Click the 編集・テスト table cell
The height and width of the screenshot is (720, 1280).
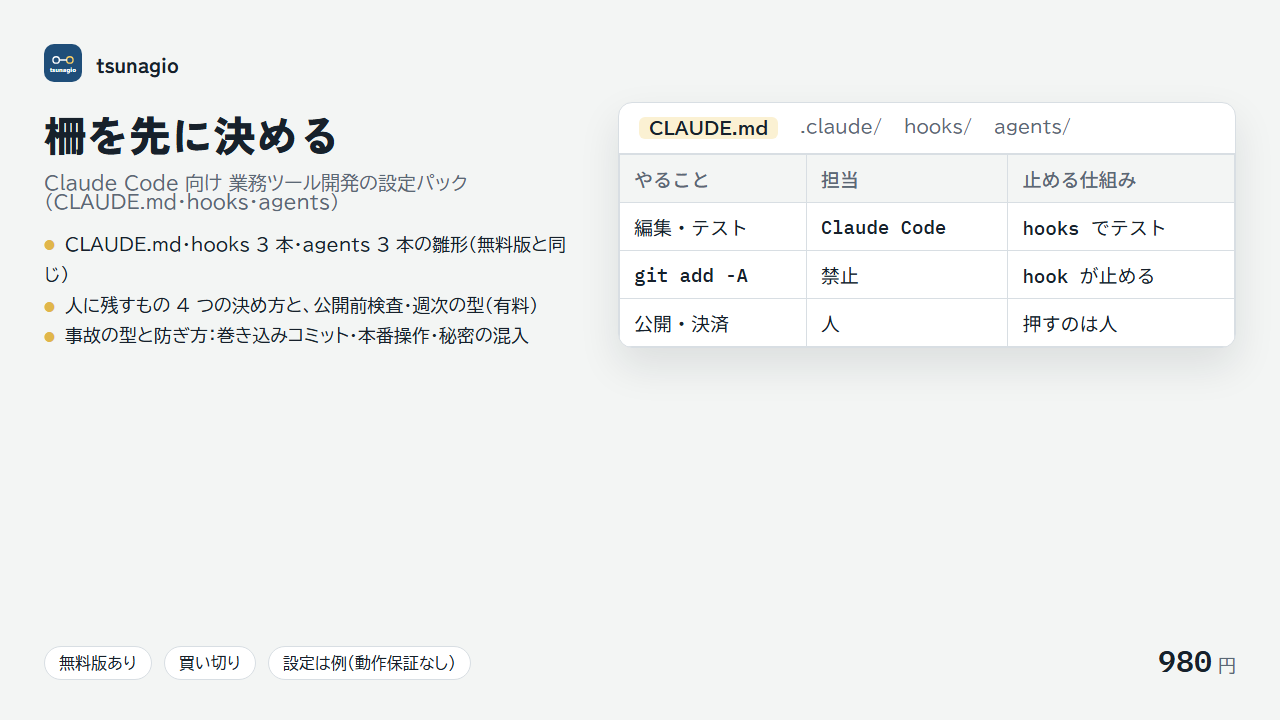713,227
